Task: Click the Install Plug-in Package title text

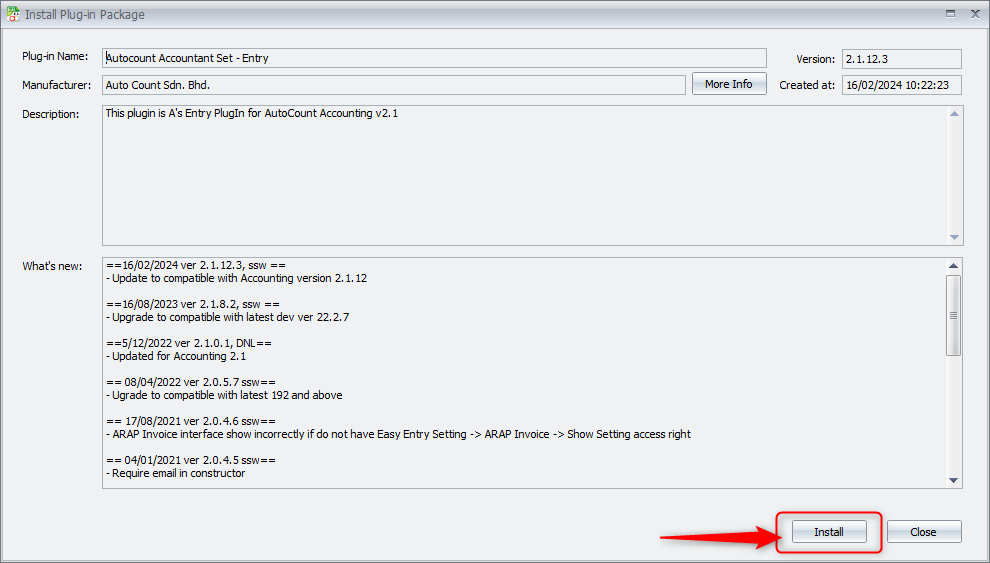Action: tap(84, 15)
